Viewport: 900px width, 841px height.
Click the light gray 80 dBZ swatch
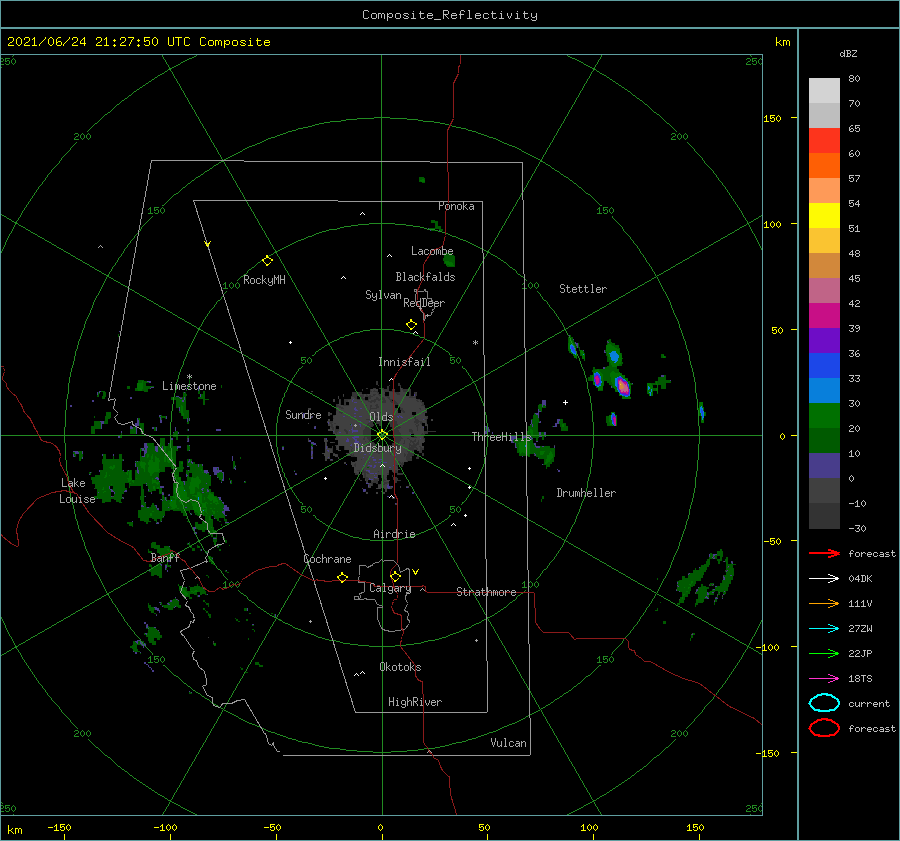point(824,91)
